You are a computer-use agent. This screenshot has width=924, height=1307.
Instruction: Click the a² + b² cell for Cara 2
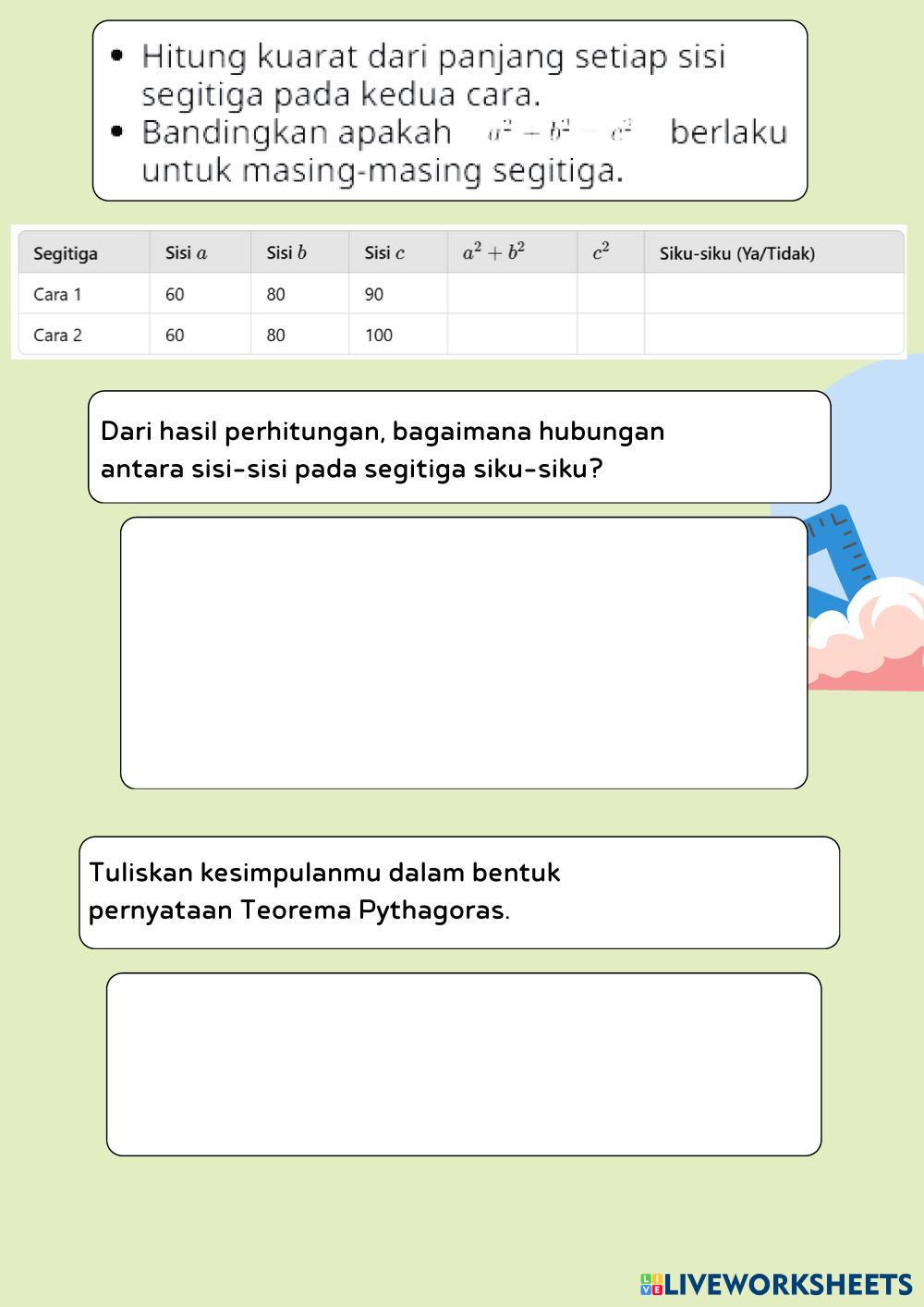(x=512, y=335)
